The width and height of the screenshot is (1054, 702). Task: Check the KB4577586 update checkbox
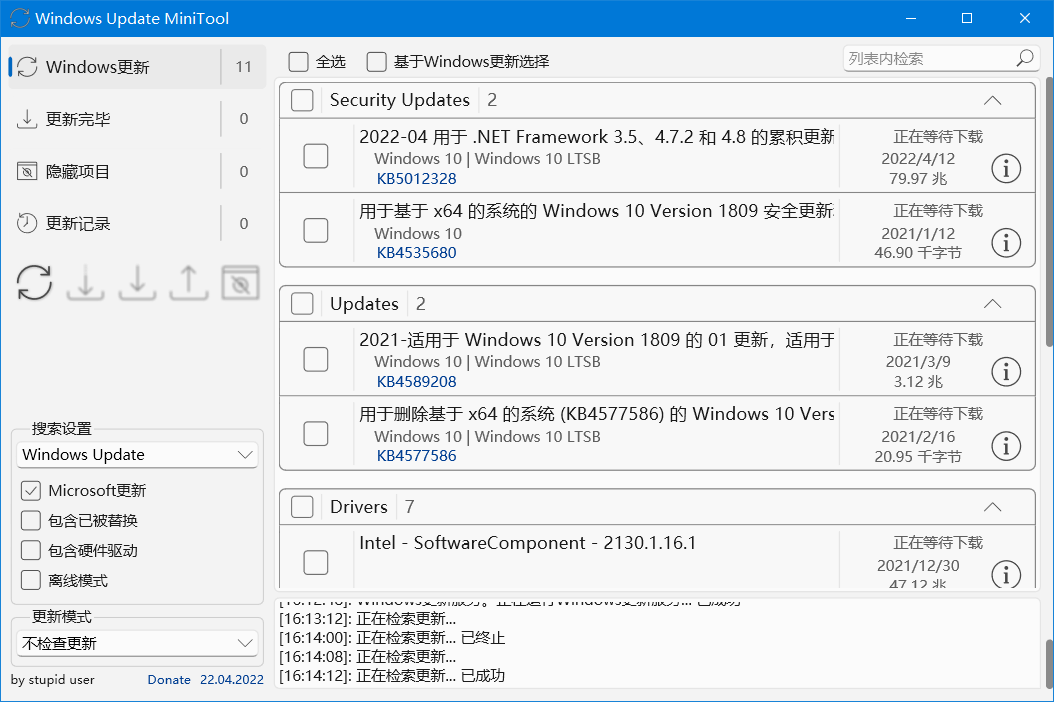(316, 434)
